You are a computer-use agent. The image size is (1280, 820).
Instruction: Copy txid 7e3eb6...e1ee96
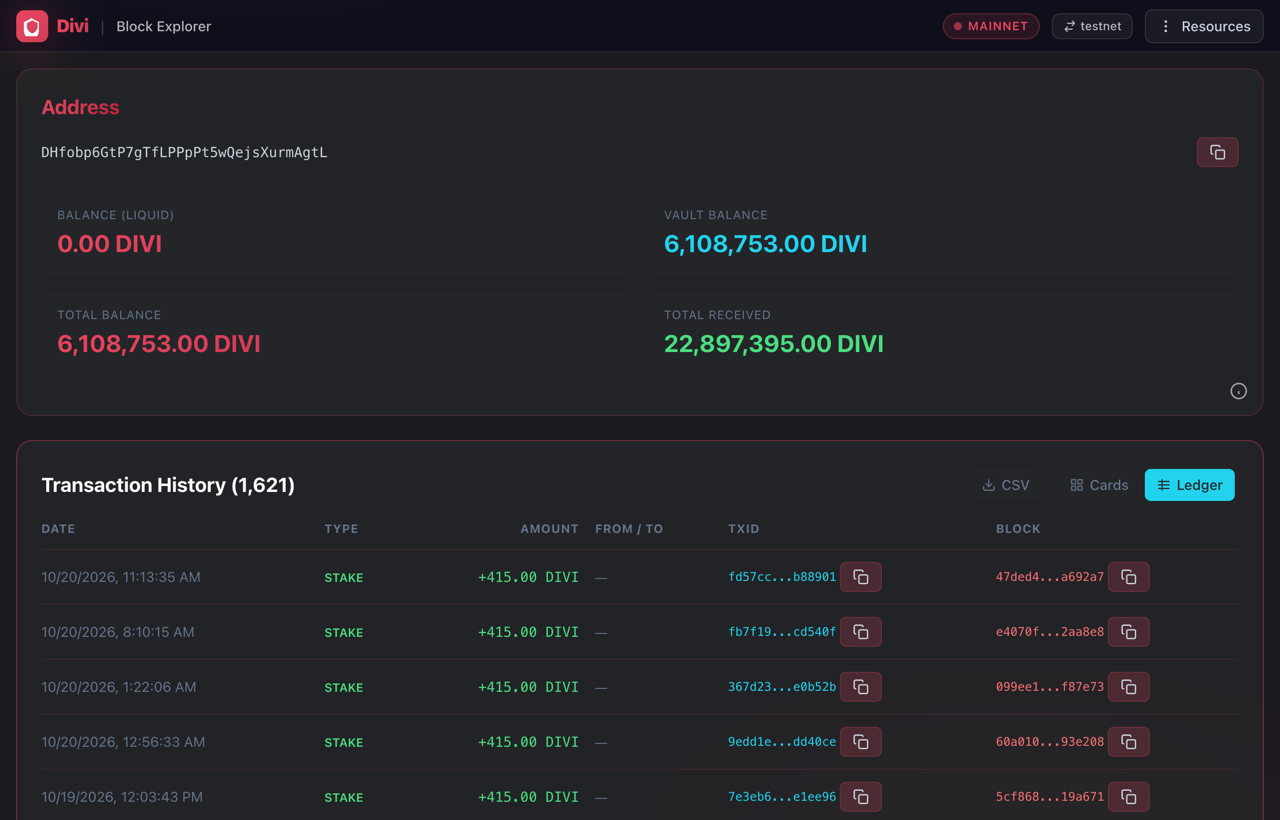[x=860, y=797]
